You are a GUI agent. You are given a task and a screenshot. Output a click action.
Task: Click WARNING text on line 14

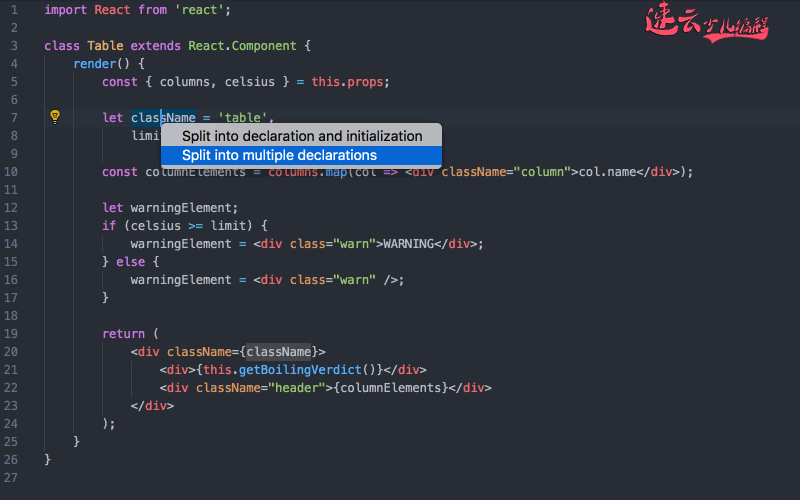[409, 244]
